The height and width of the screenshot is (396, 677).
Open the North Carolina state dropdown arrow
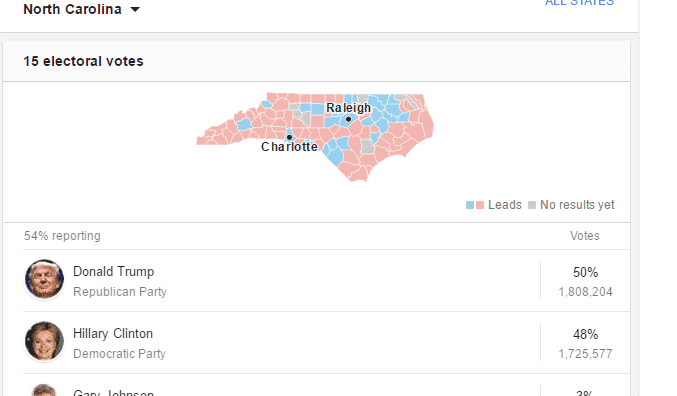[135, 10]
